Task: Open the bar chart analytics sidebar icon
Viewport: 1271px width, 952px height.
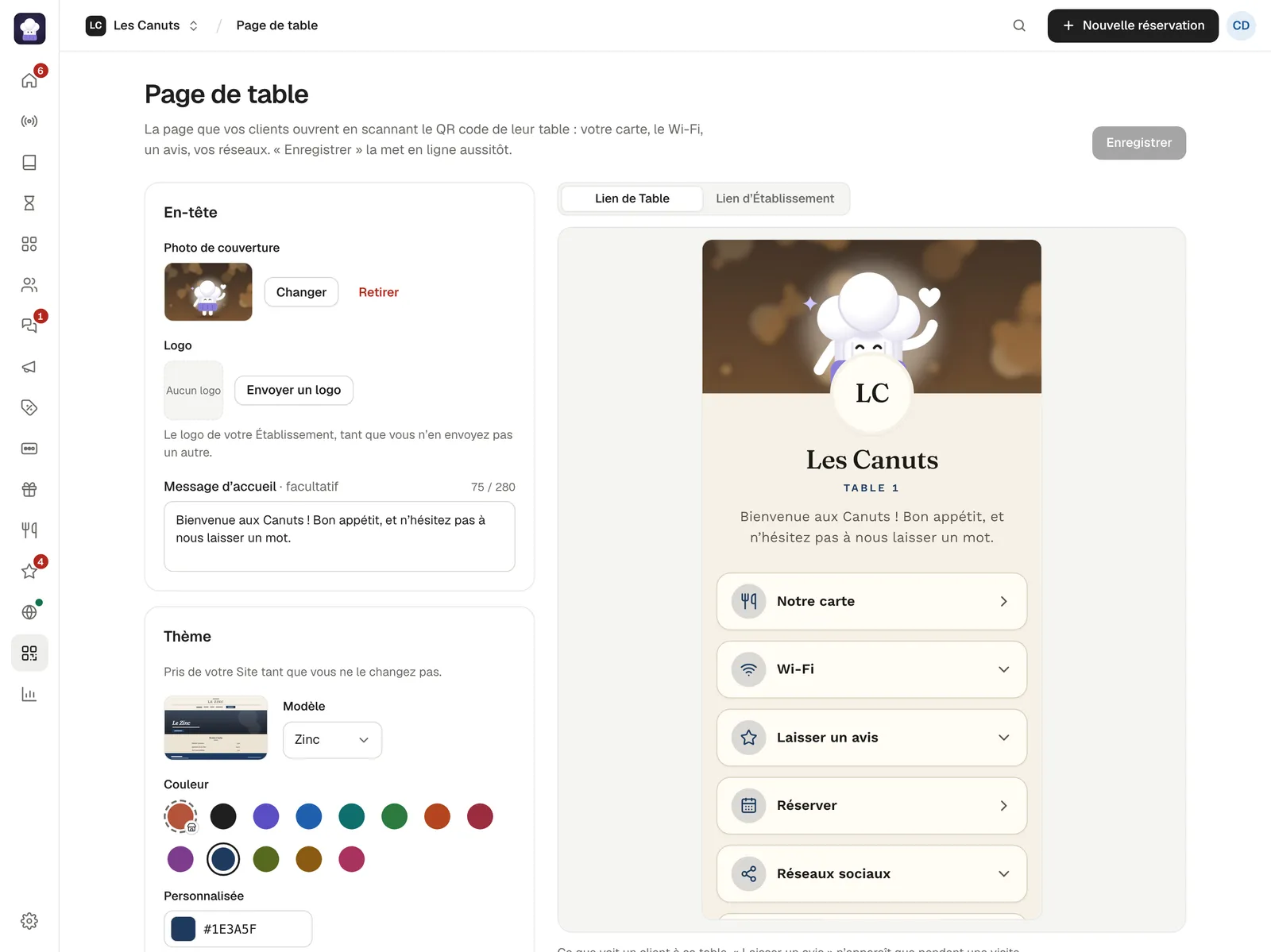Action: [x=29, y=694]
